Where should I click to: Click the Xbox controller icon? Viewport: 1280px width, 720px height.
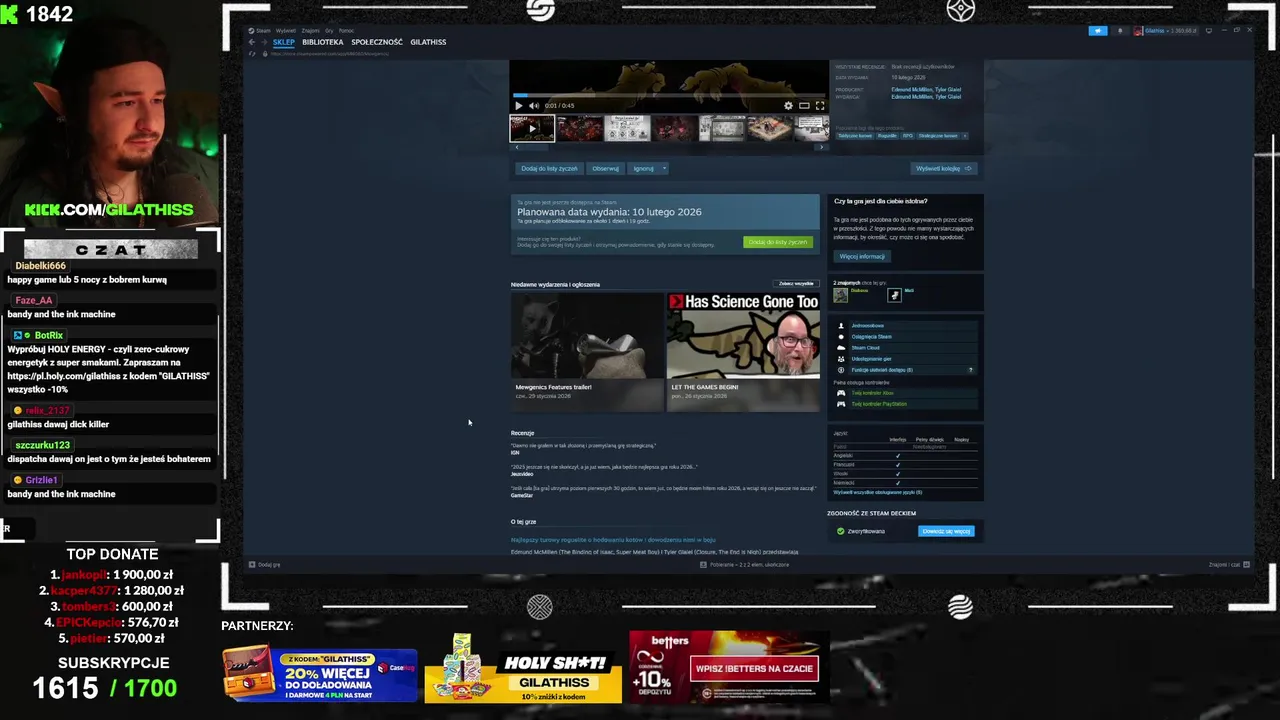point(841,393)
